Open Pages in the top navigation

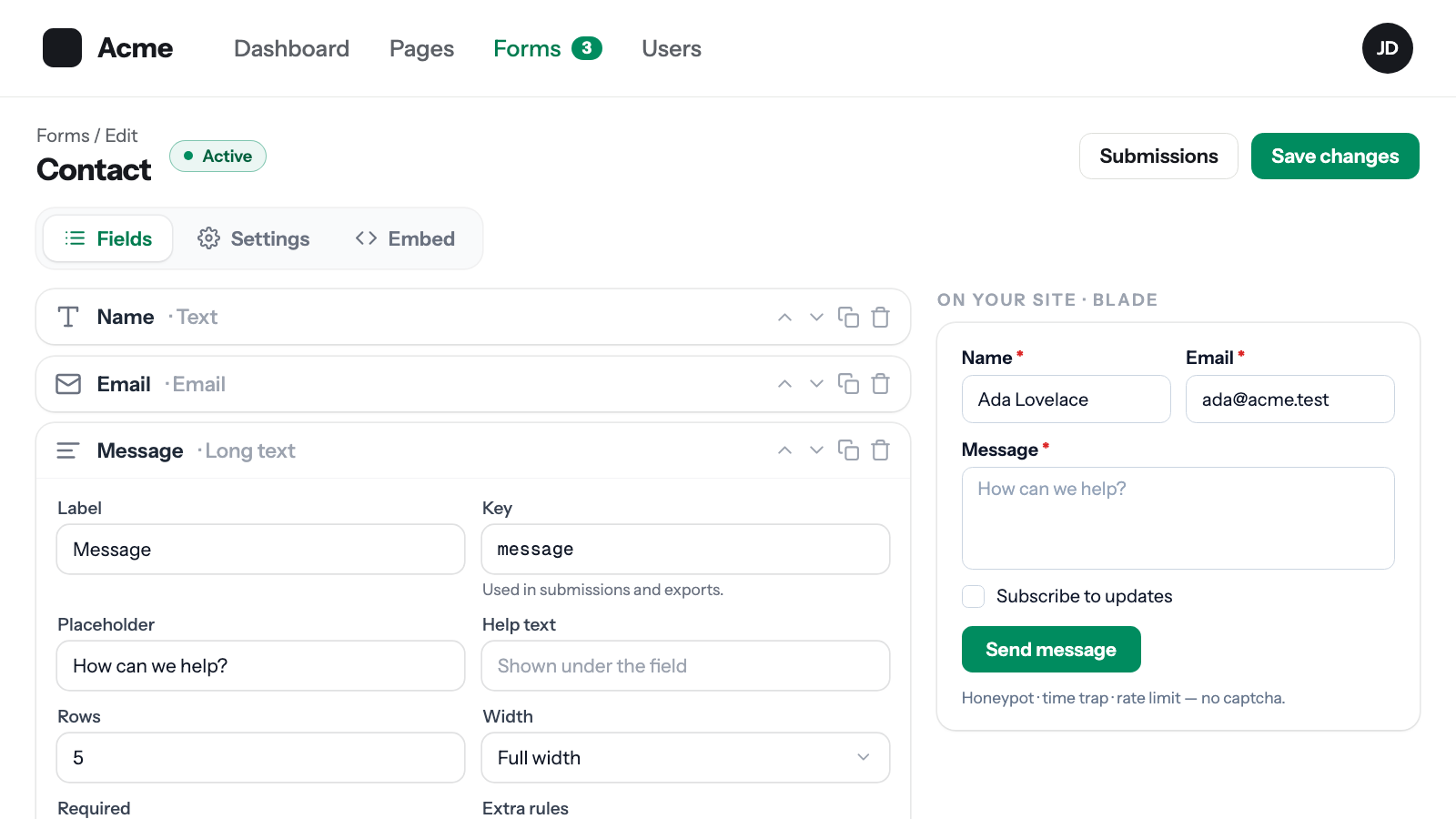[421, 48]
